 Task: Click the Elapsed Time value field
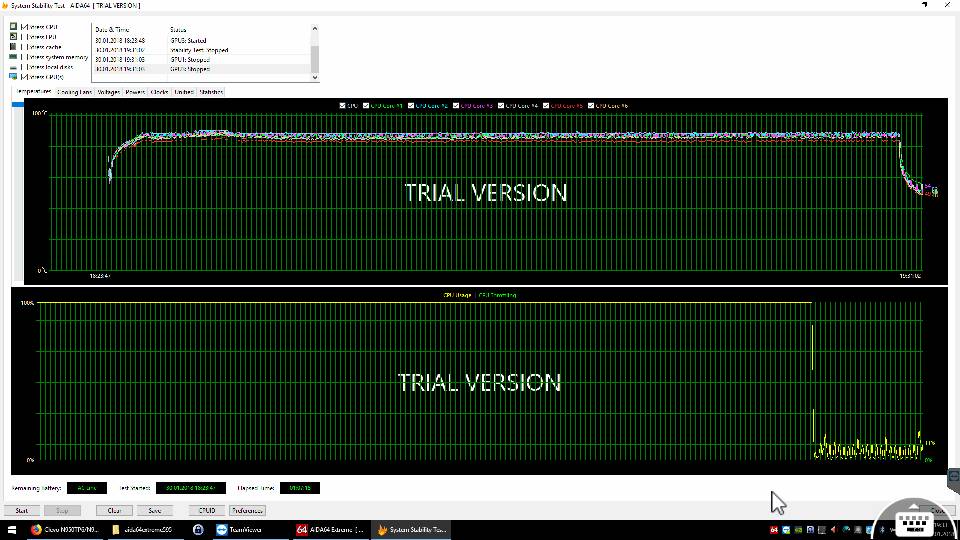point(299,488)
